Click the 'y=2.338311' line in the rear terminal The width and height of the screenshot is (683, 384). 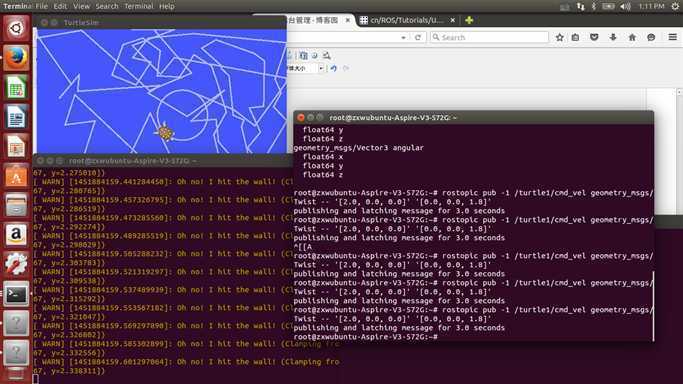tap(69, 371)
